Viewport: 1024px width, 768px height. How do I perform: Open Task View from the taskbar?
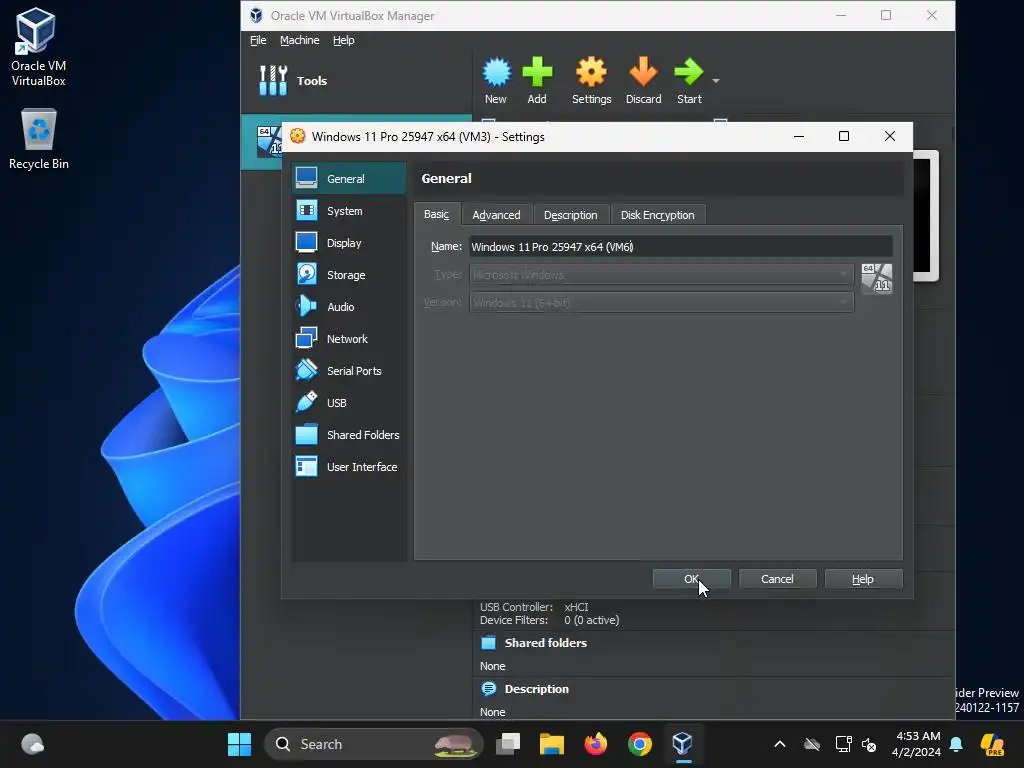508,744
